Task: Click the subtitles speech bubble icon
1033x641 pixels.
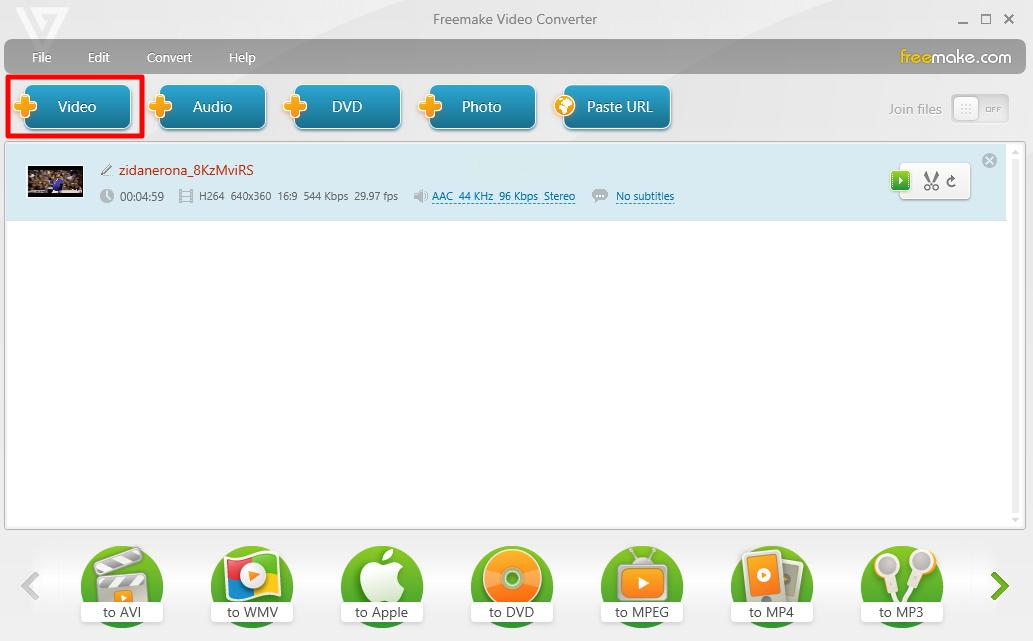Action: 600,196
